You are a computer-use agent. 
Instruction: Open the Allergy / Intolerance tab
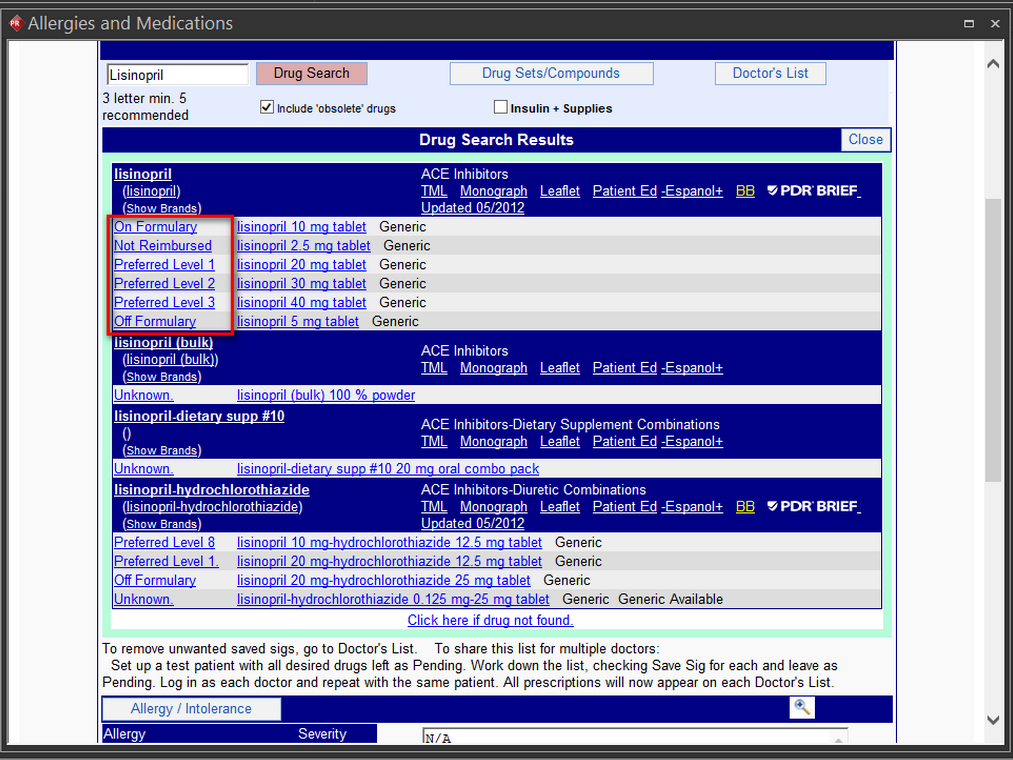click(191, 709)
